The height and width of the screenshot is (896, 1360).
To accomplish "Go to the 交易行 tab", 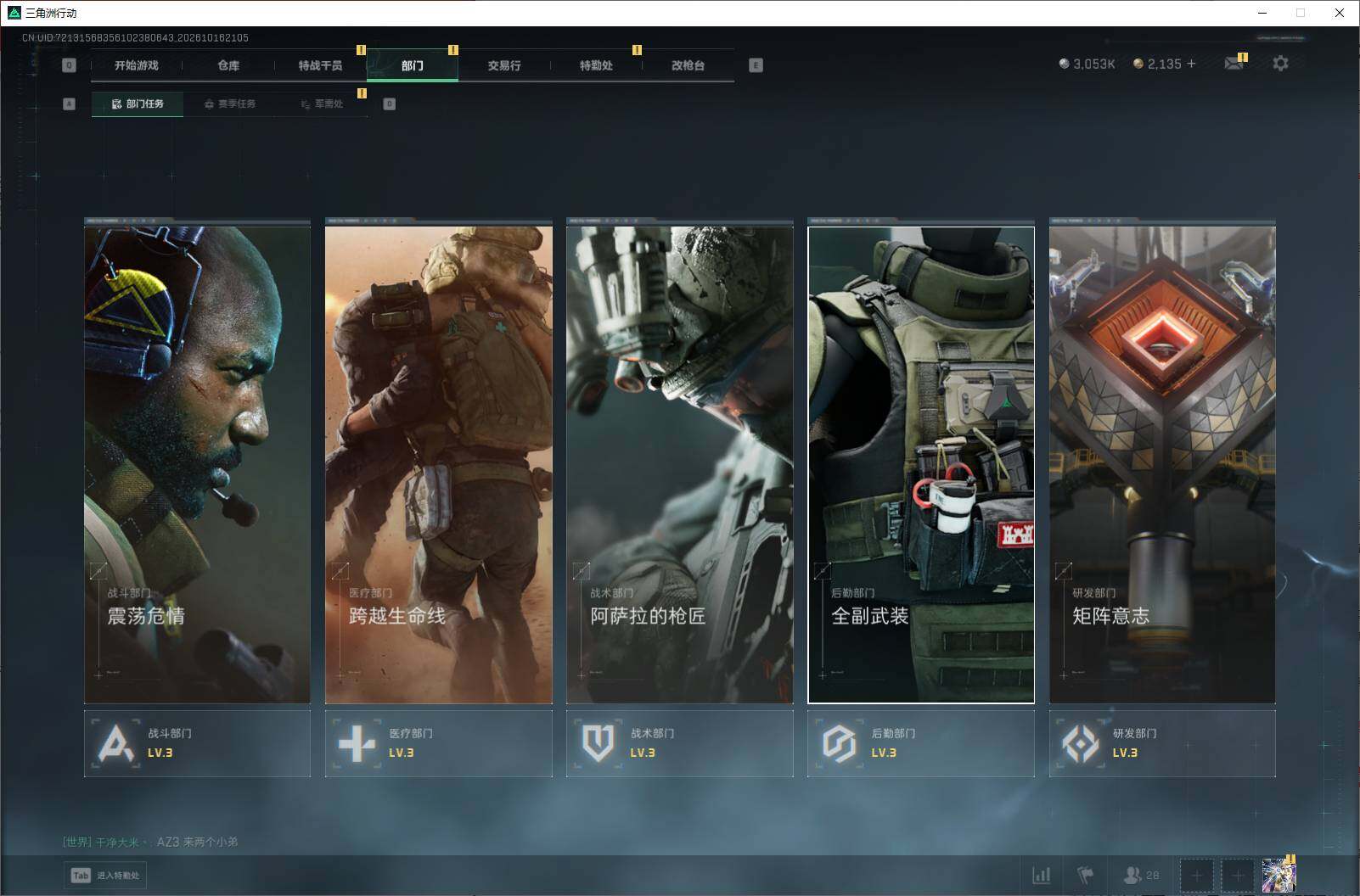I will (504, 65).
